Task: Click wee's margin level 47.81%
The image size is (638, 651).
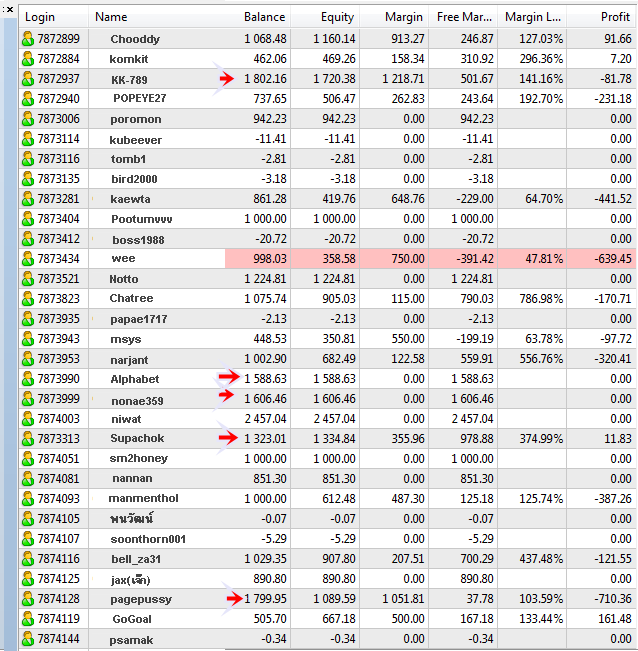Action: coord(544,259)
